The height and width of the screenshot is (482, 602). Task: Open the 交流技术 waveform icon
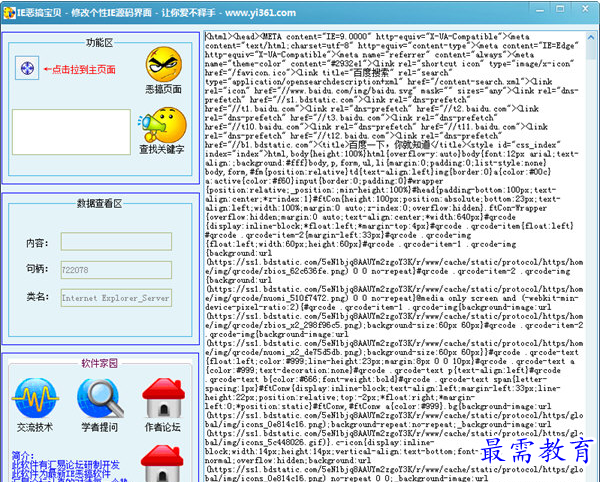click(x=35, y=398)
